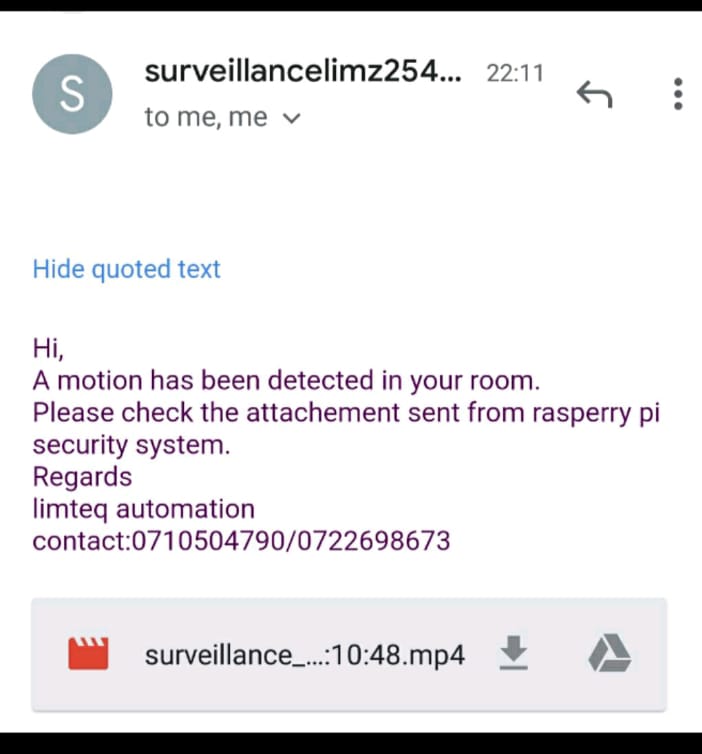Tap the "A motion has been detected" line

pyautogui.click(x=286, y=381)
